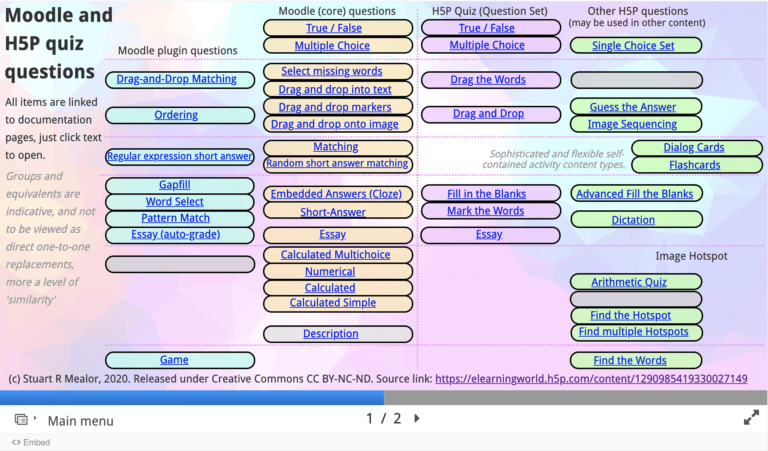Open Moodle core Multiple Choice link
This screenshot has height=451, width=768.
(x=332, y=46)
